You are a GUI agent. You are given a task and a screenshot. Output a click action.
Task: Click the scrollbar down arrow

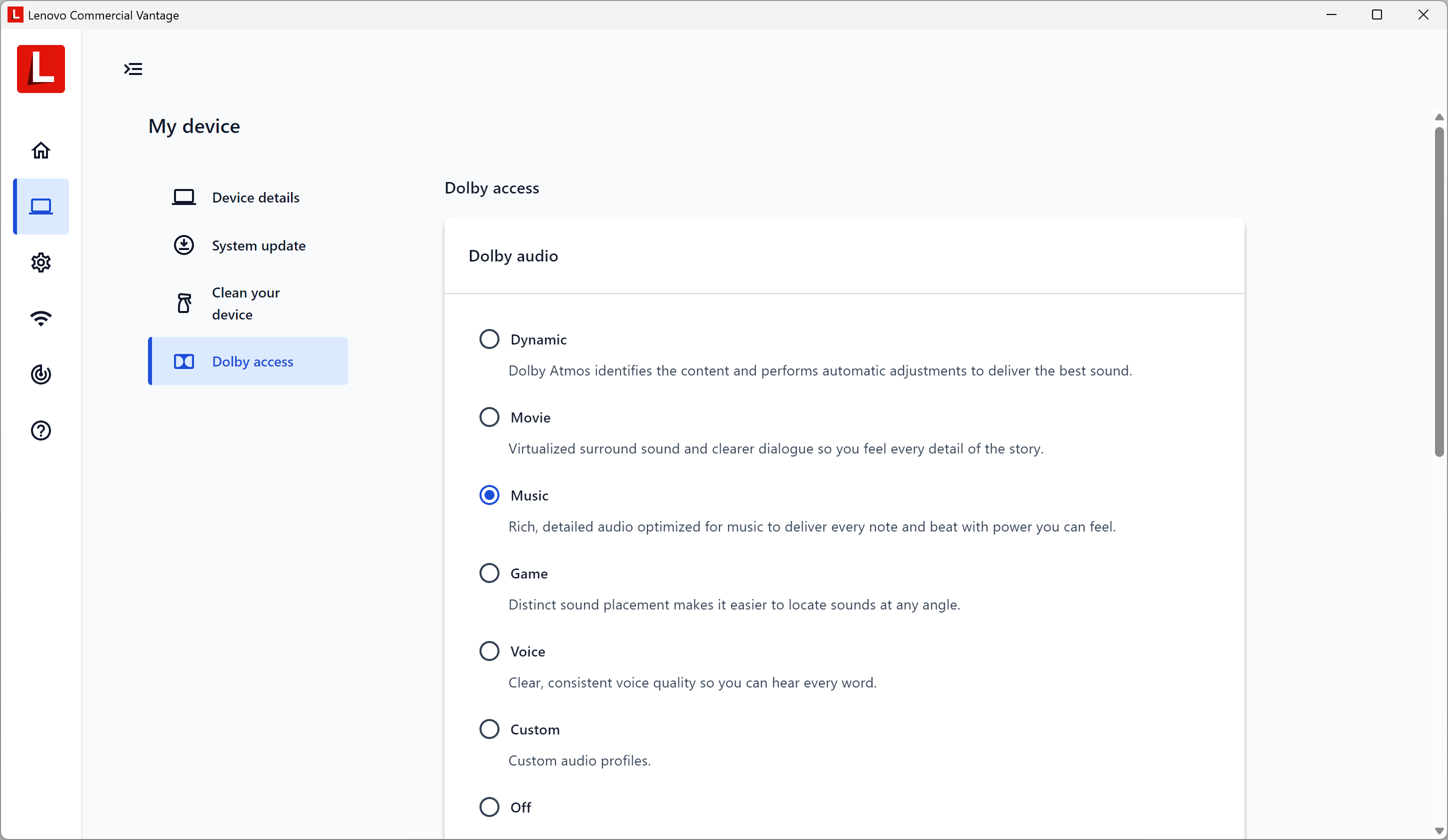(x=1439, y=831)
